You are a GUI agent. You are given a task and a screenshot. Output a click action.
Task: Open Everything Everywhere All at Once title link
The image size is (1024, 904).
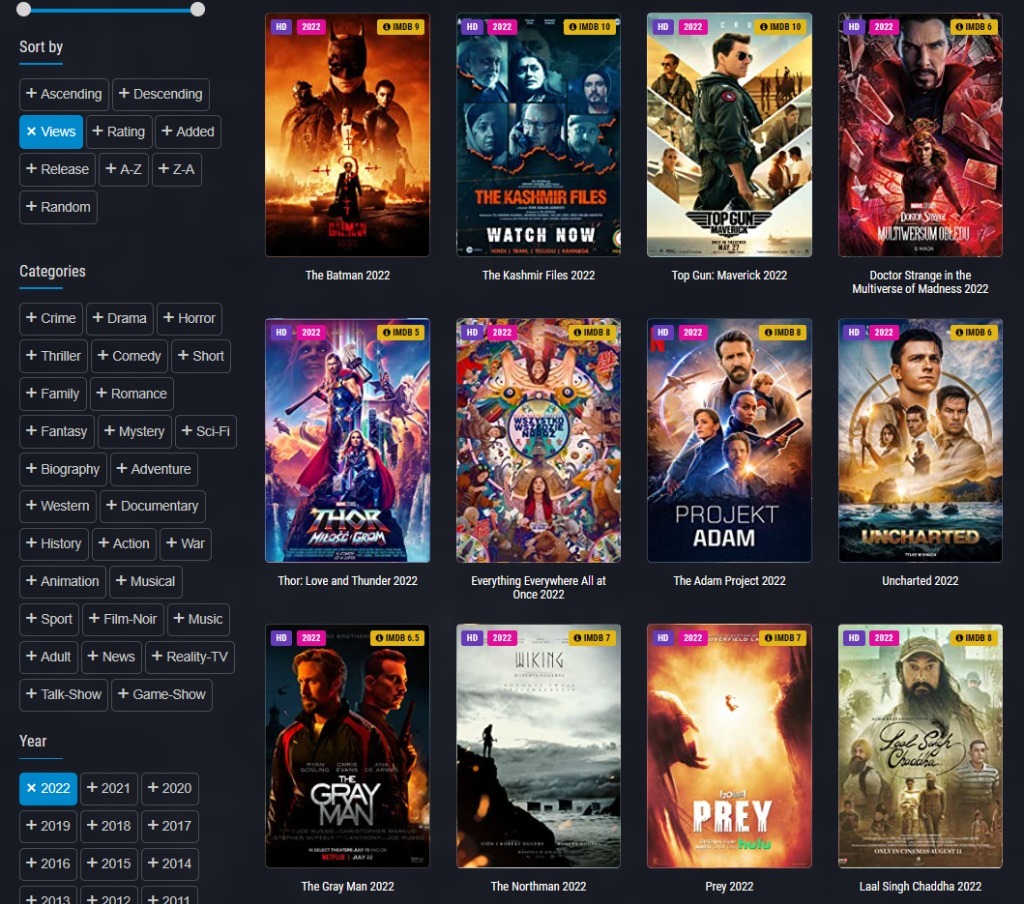pos(538,587)
